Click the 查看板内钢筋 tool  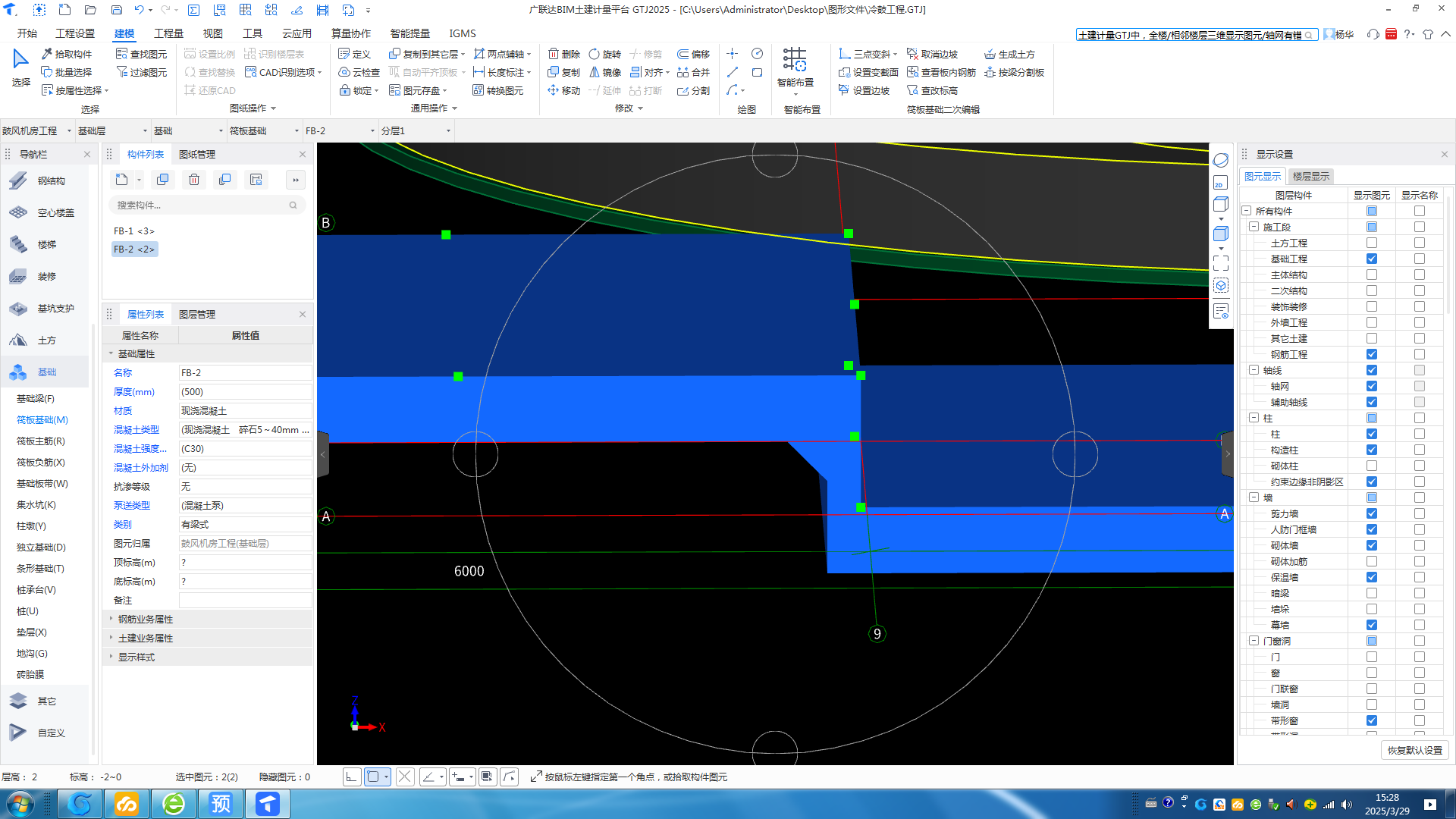point(941,72)
